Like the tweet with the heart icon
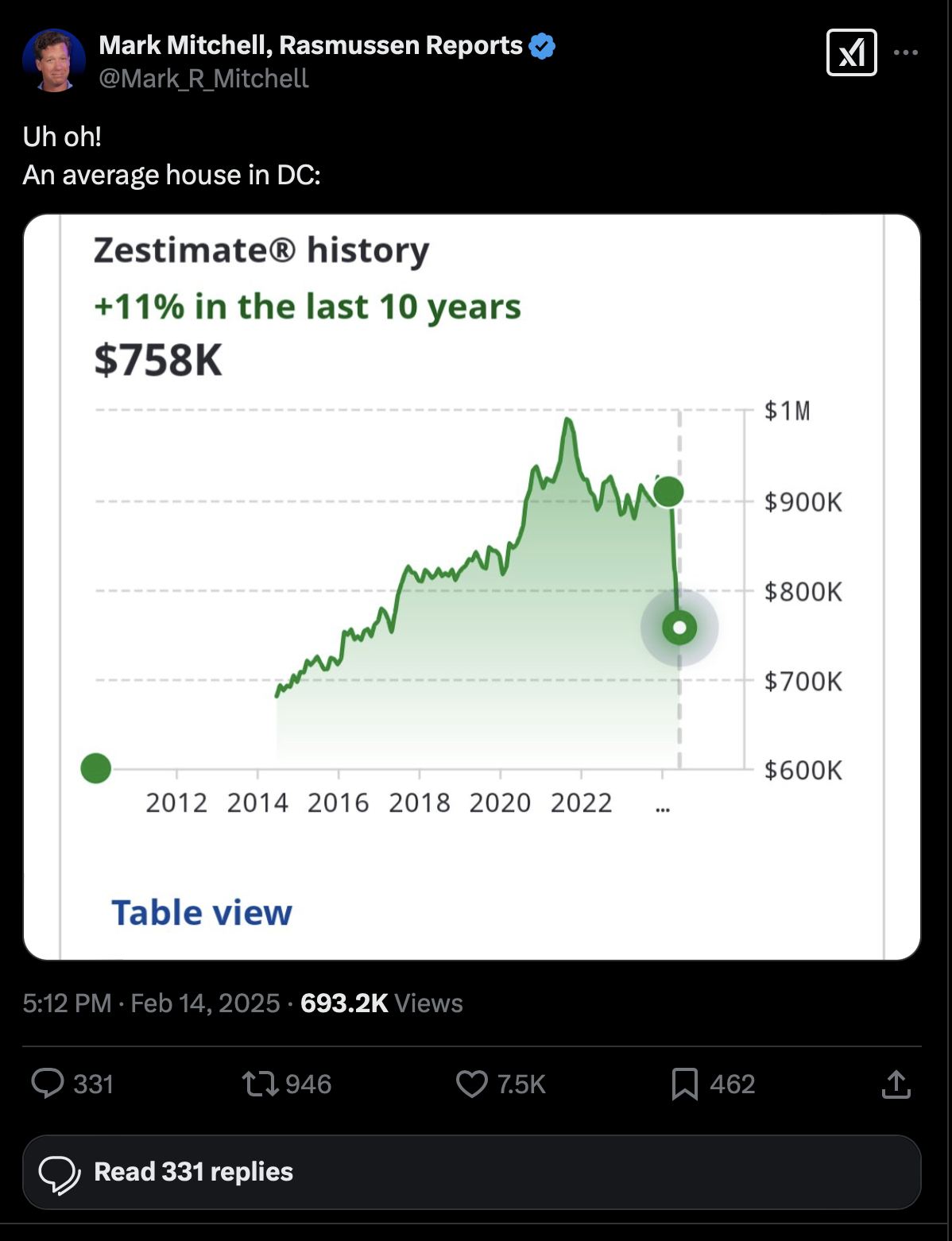Viewport: 952px width, 1241px height. [471, 1084]
